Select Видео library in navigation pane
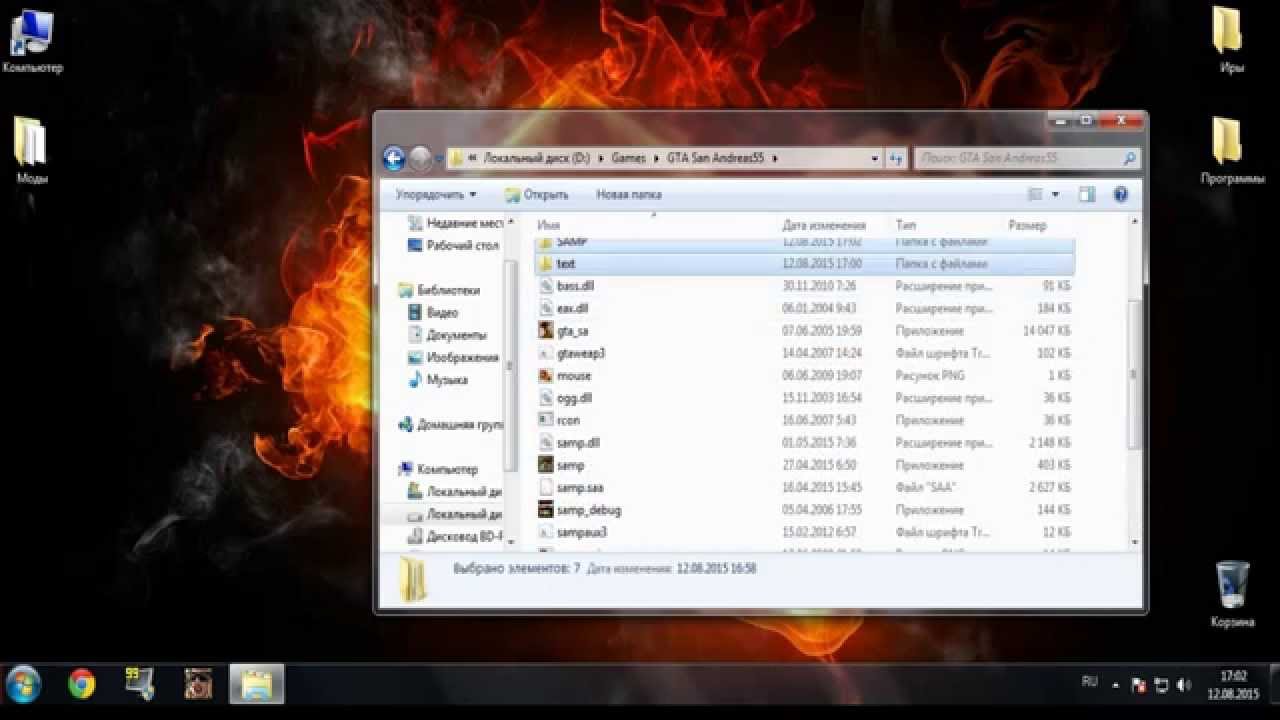 [434, 312]
